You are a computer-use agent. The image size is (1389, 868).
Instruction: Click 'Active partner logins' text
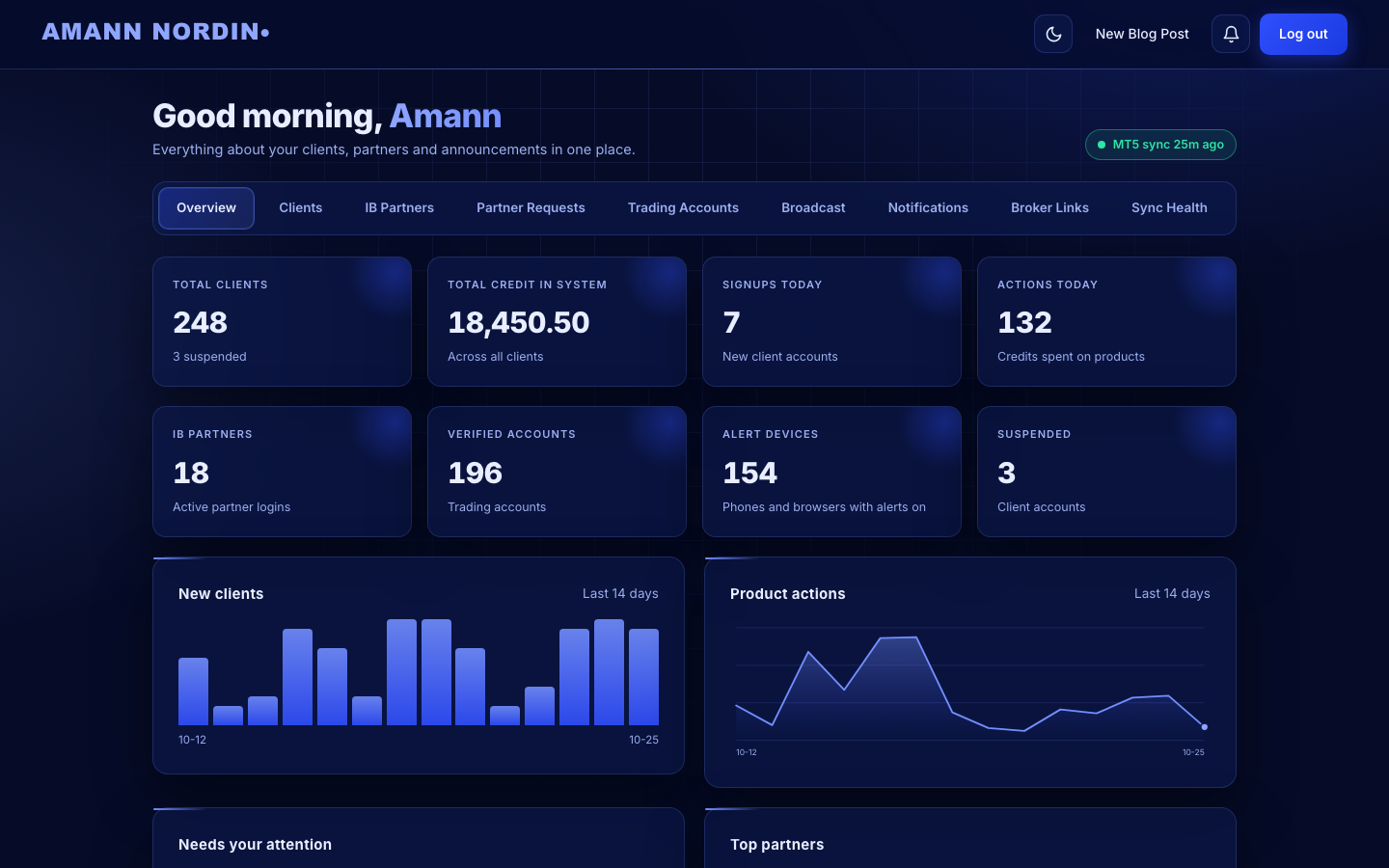[231, 507]
